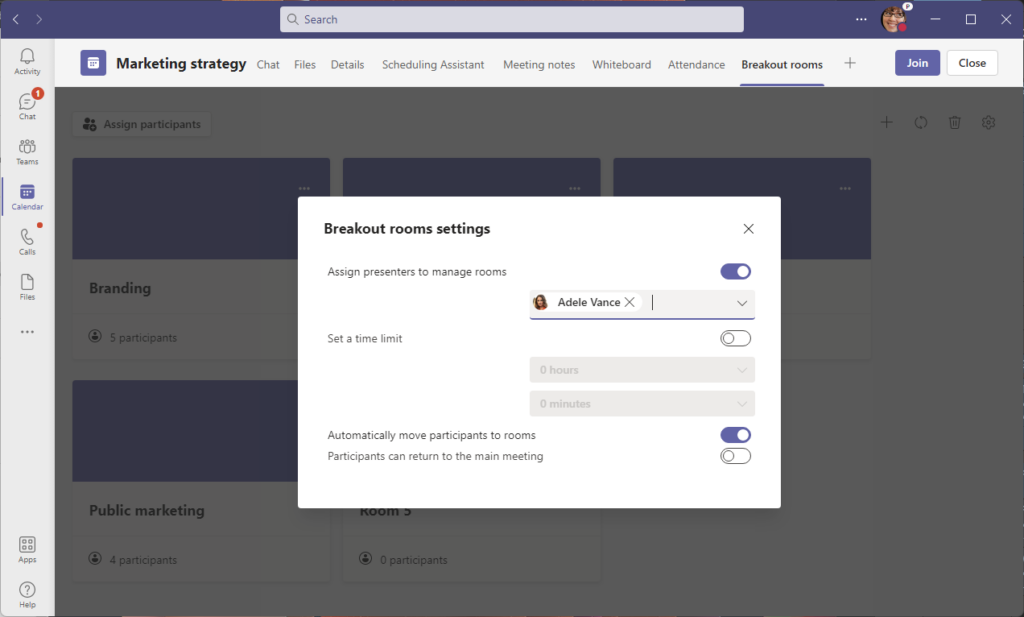The width and height of the screenshot is (1024, 617).
Task: Click the Marketing strategy meeting calendar icon
Action: coord(93,63)
